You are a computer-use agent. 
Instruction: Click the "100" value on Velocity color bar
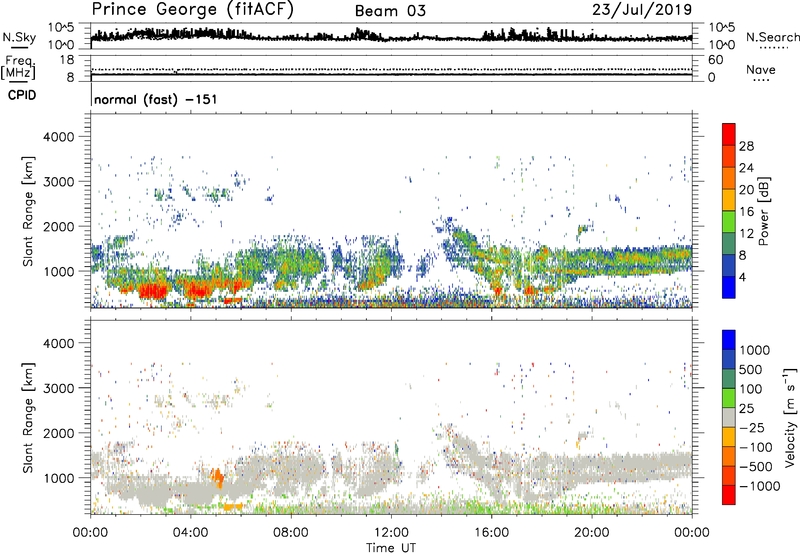pos(751,389)
